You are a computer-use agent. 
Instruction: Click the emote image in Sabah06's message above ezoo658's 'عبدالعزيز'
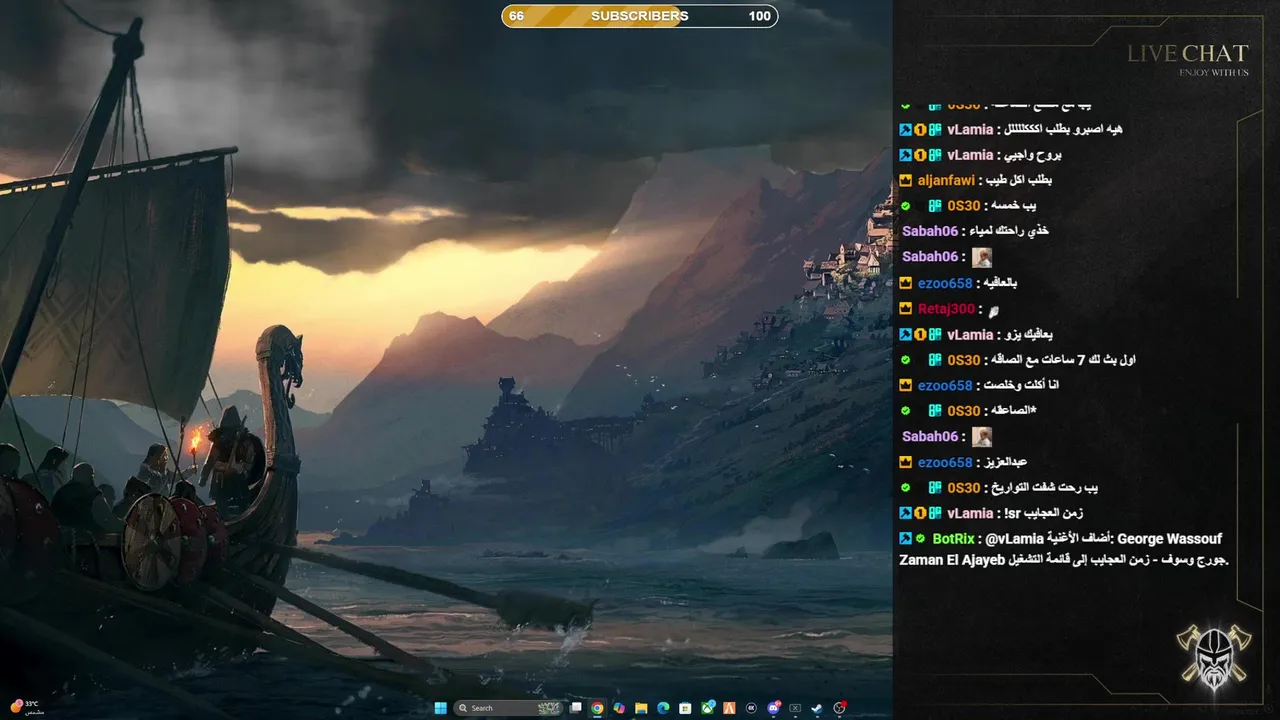(982, 437)
